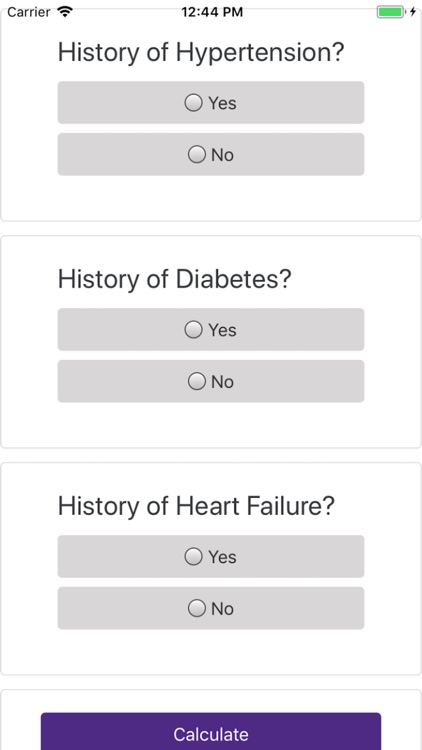Tap the History of Hypertension heading
The width and height of the screenshot is (422, 750).
pos(201,53)
